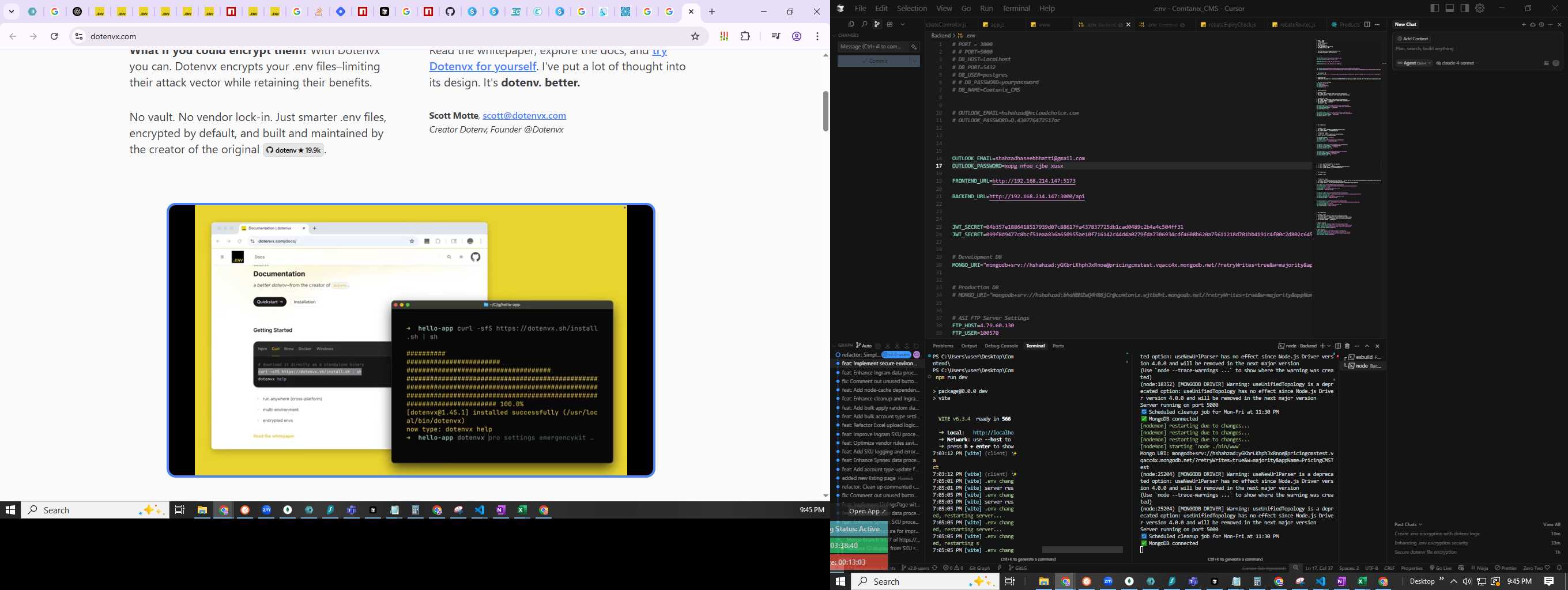The image size is (1568, 590).
Task: Switch to Debug Console panel tab
Action: tap(1001, 346)
